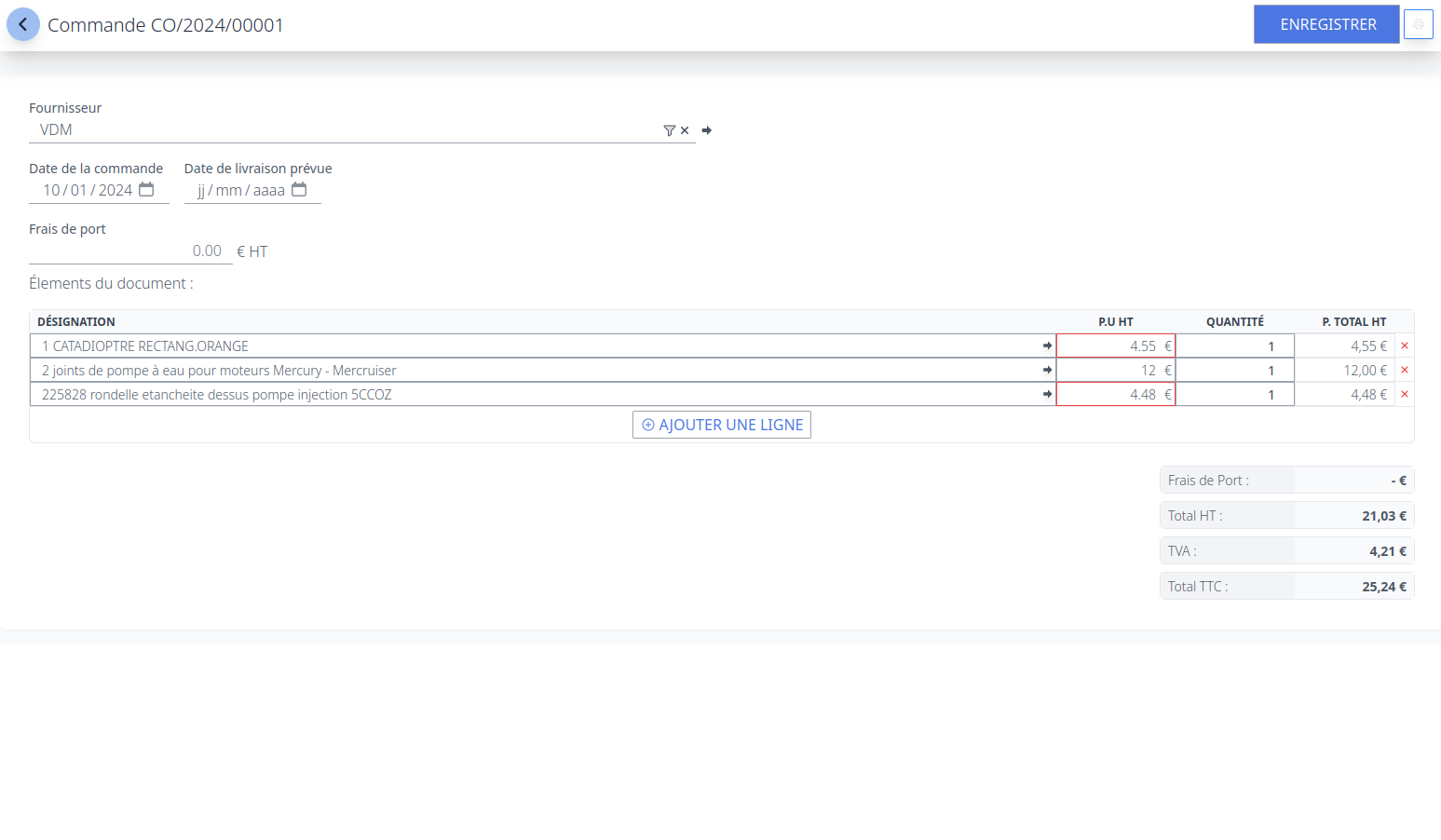Viewport: 1441px width, 840px height.
Task: Select the Fournisseur VDM field
Action: [345, 130]
